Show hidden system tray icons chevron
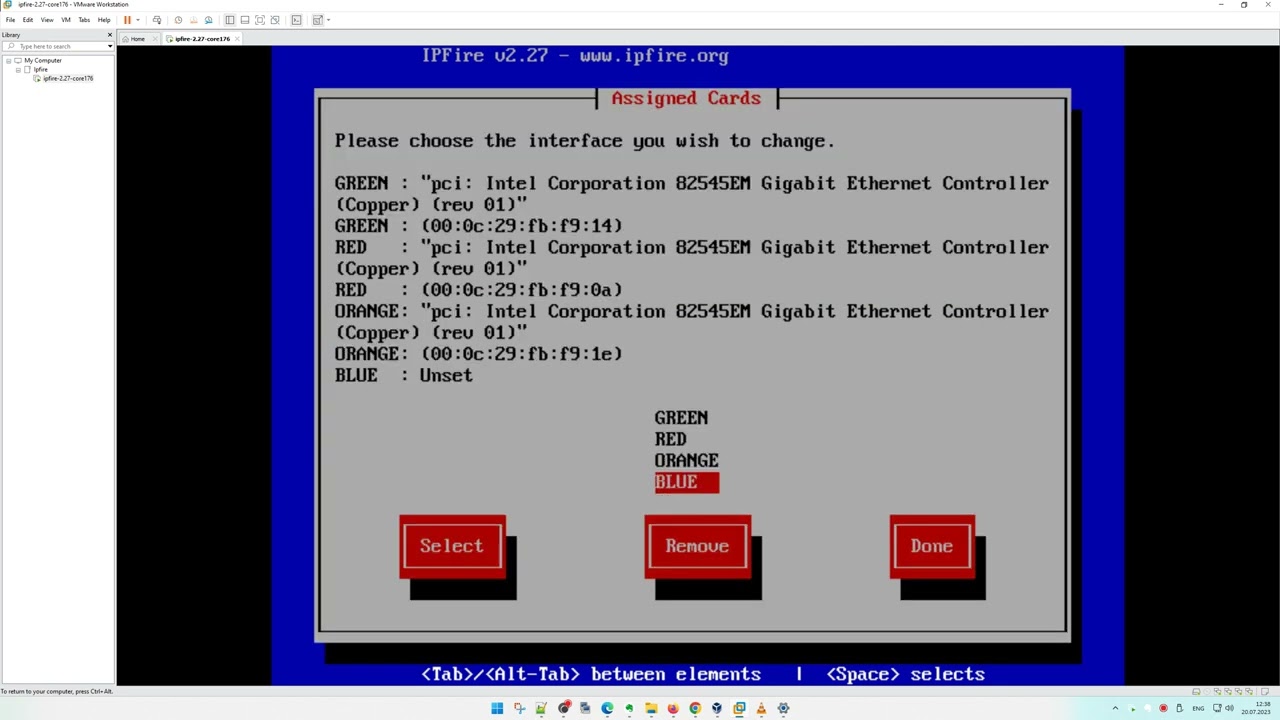 click(x=1115, y=708)
